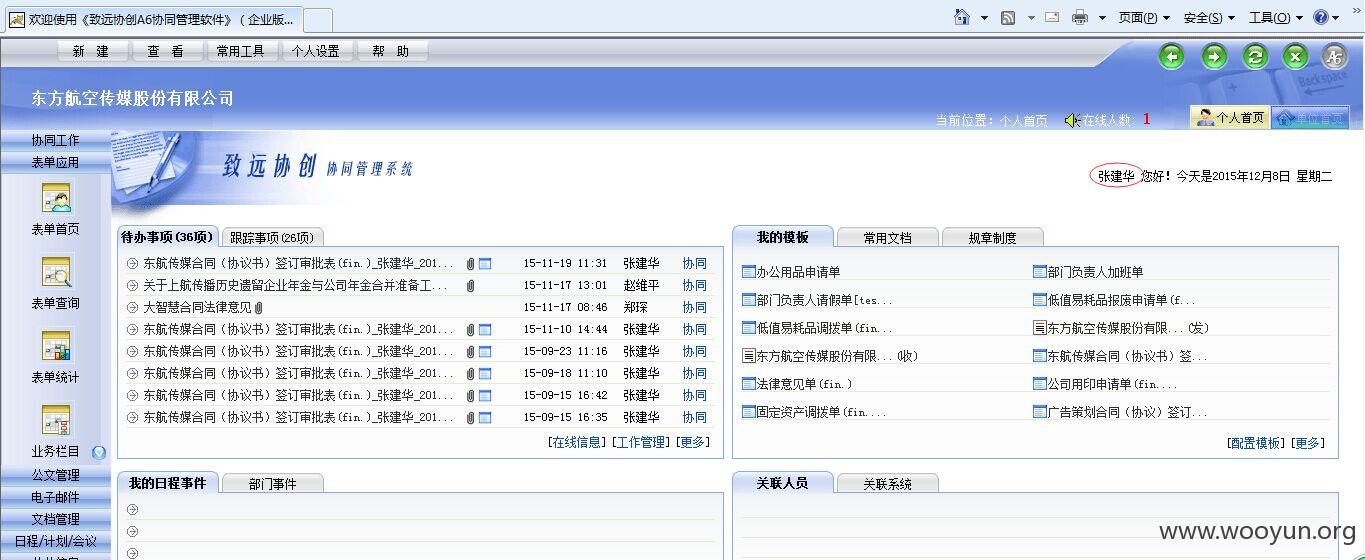Open the 查看 menu

166,51
